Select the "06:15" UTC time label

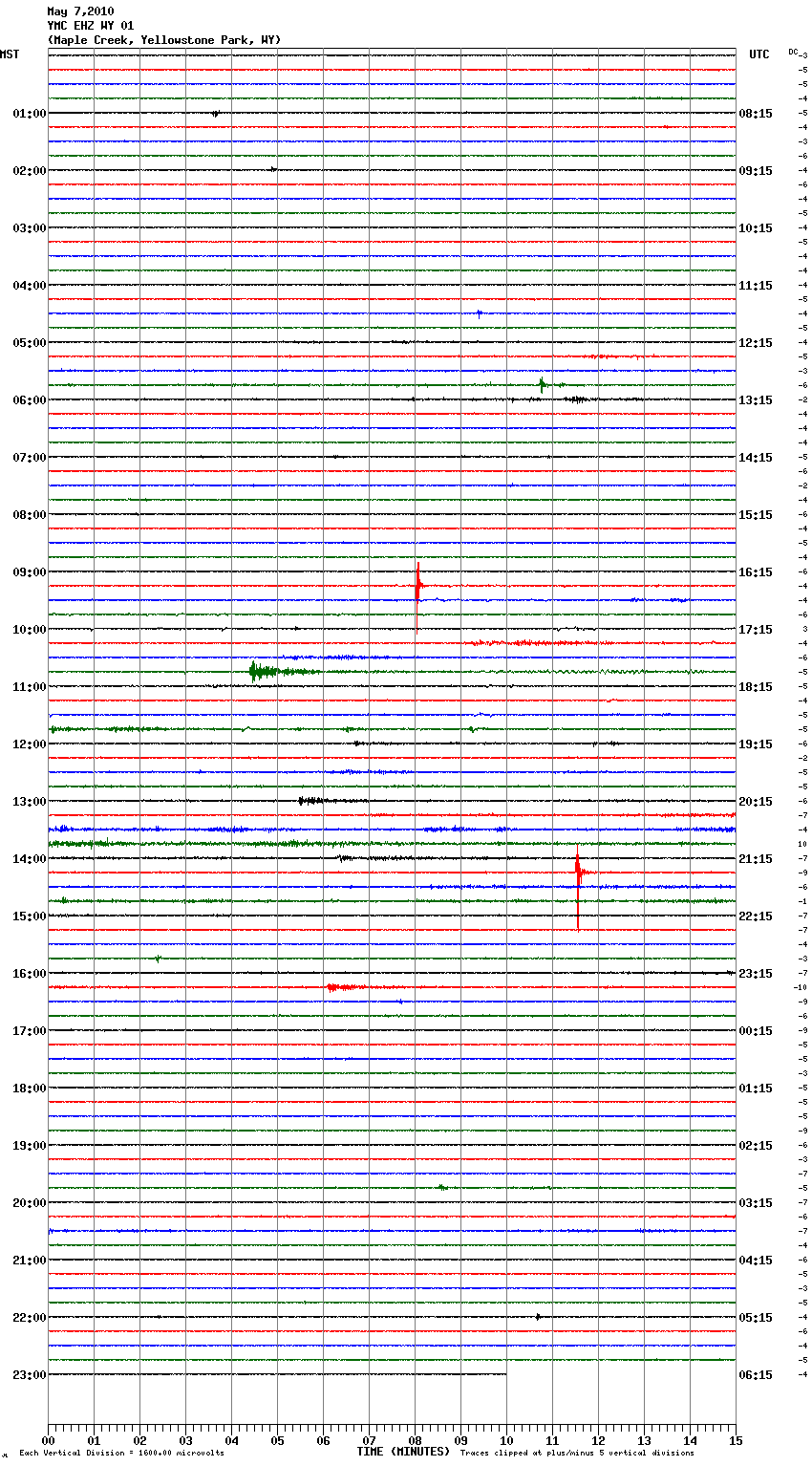756,1375
